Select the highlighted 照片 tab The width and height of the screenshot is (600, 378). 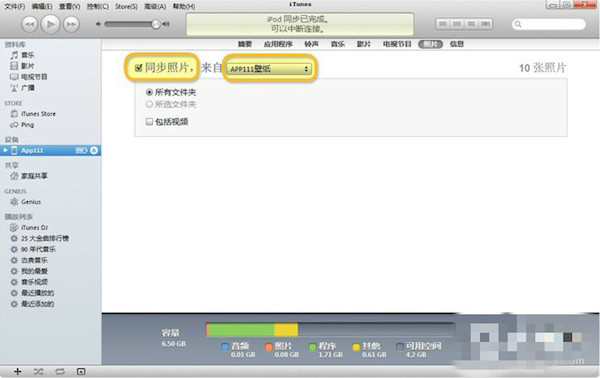coord(430,44)
